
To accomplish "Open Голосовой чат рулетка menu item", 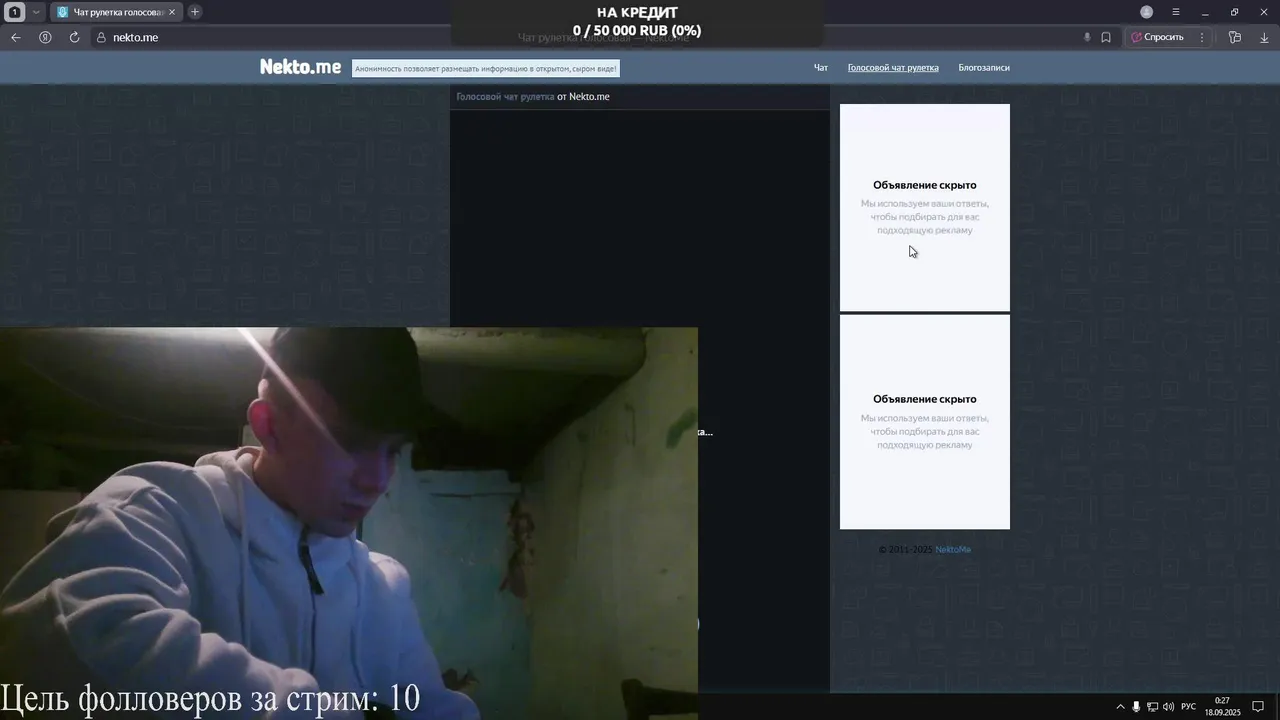I will click(893, 68).
